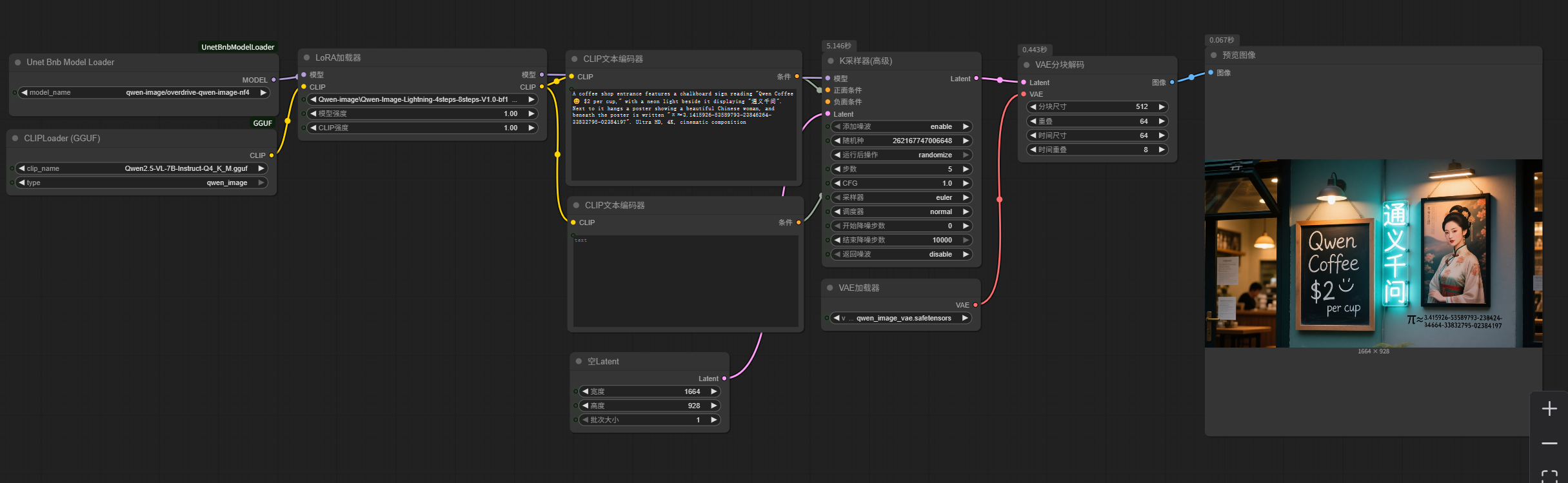This screenshot has height=483, width=1568.
Task: Click the 正面条件 input socket on K采样器
Action: [x=828, y=90]
